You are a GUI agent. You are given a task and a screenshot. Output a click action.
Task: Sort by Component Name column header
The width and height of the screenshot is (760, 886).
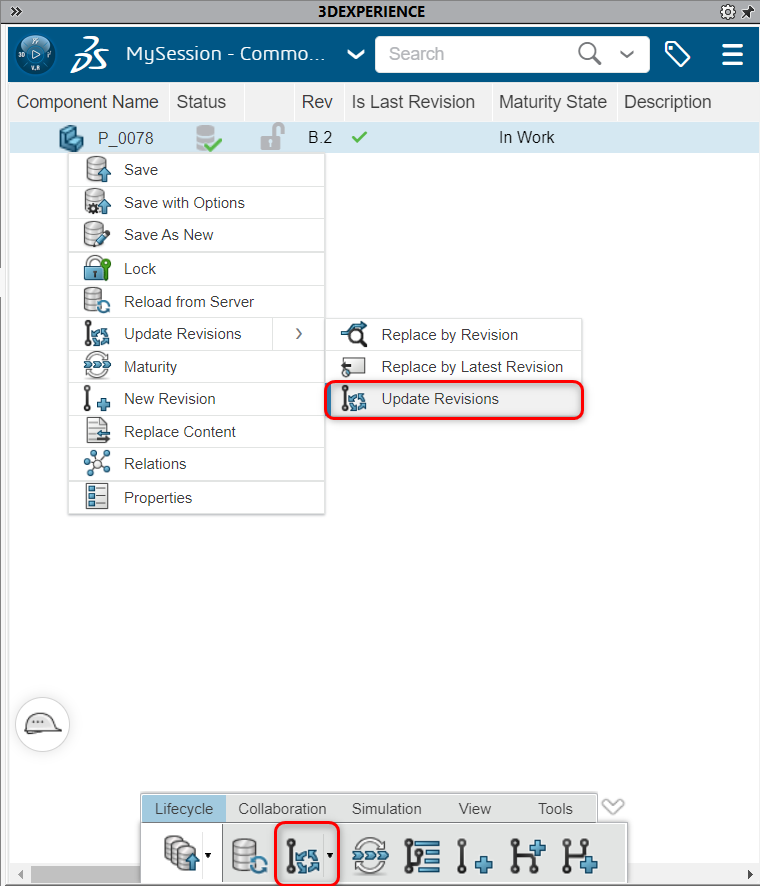pyautogui.click(x=88, y=102)
